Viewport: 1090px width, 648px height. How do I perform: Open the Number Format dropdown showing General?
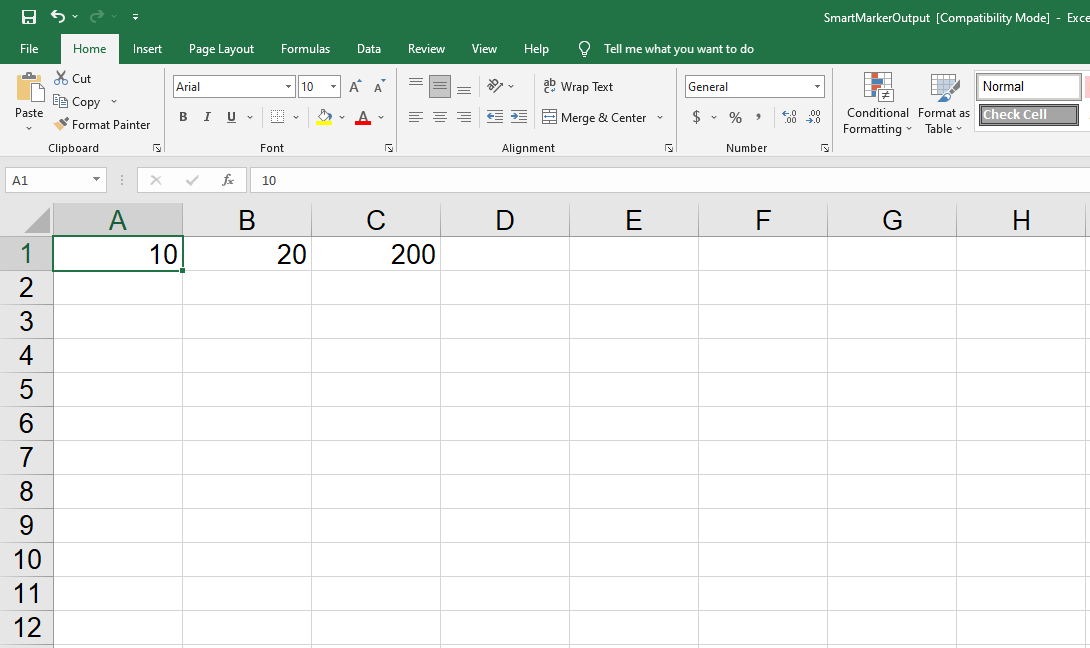[x=817, y=86]
